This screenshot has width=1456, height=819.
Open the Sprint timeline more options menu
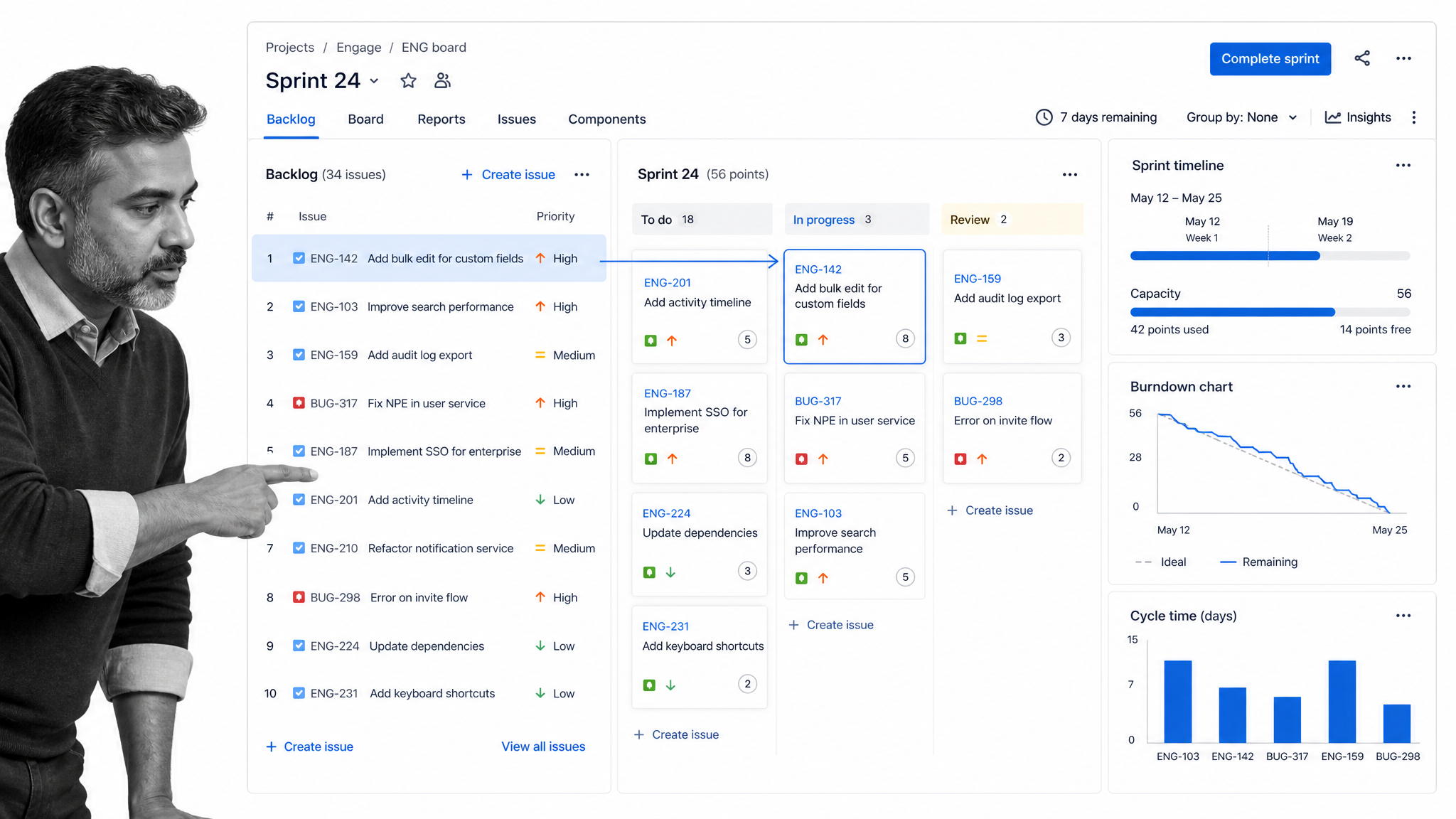tap(1403, 166)
